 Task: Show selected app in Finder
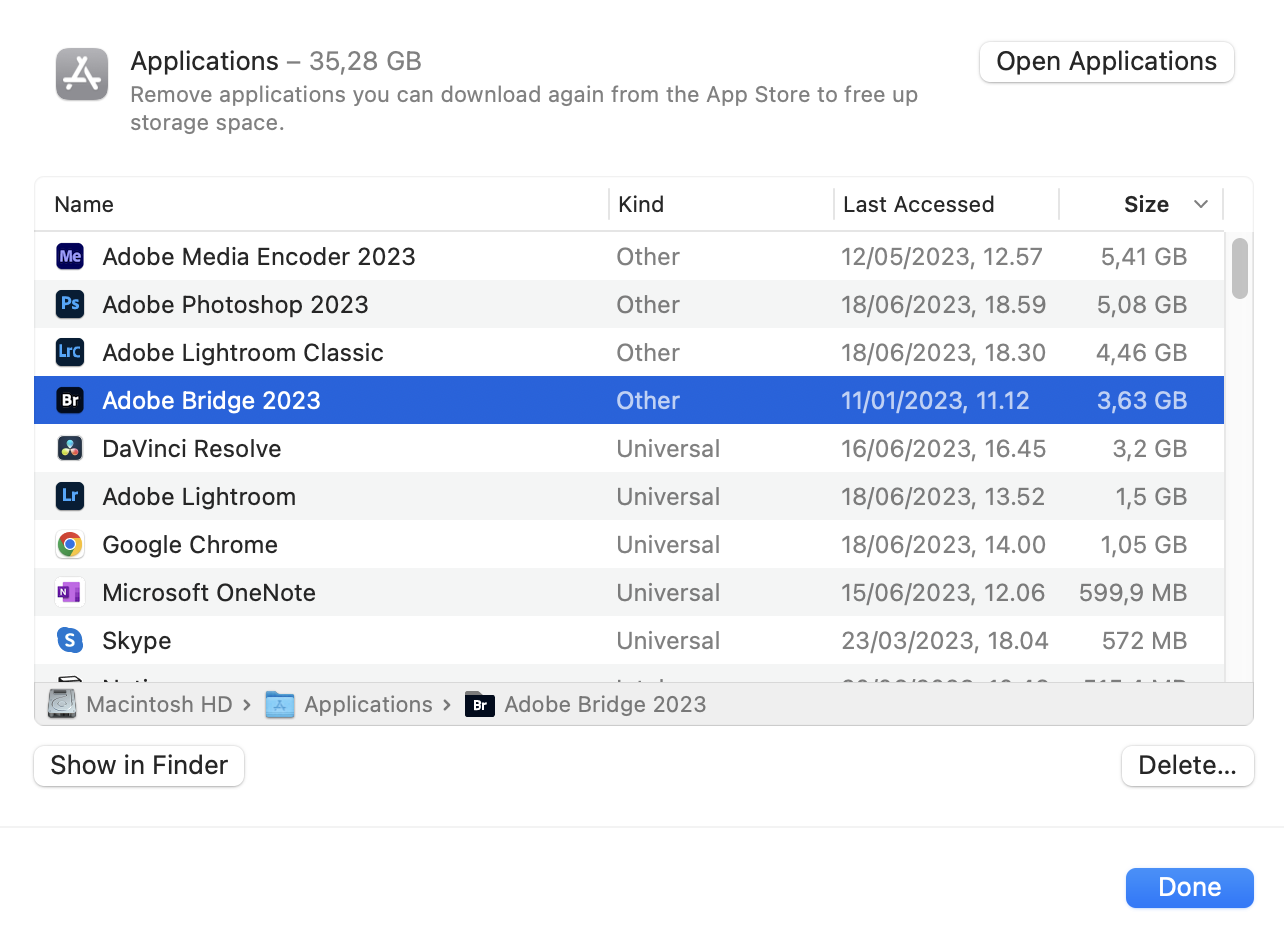click(x=139, y=766)
